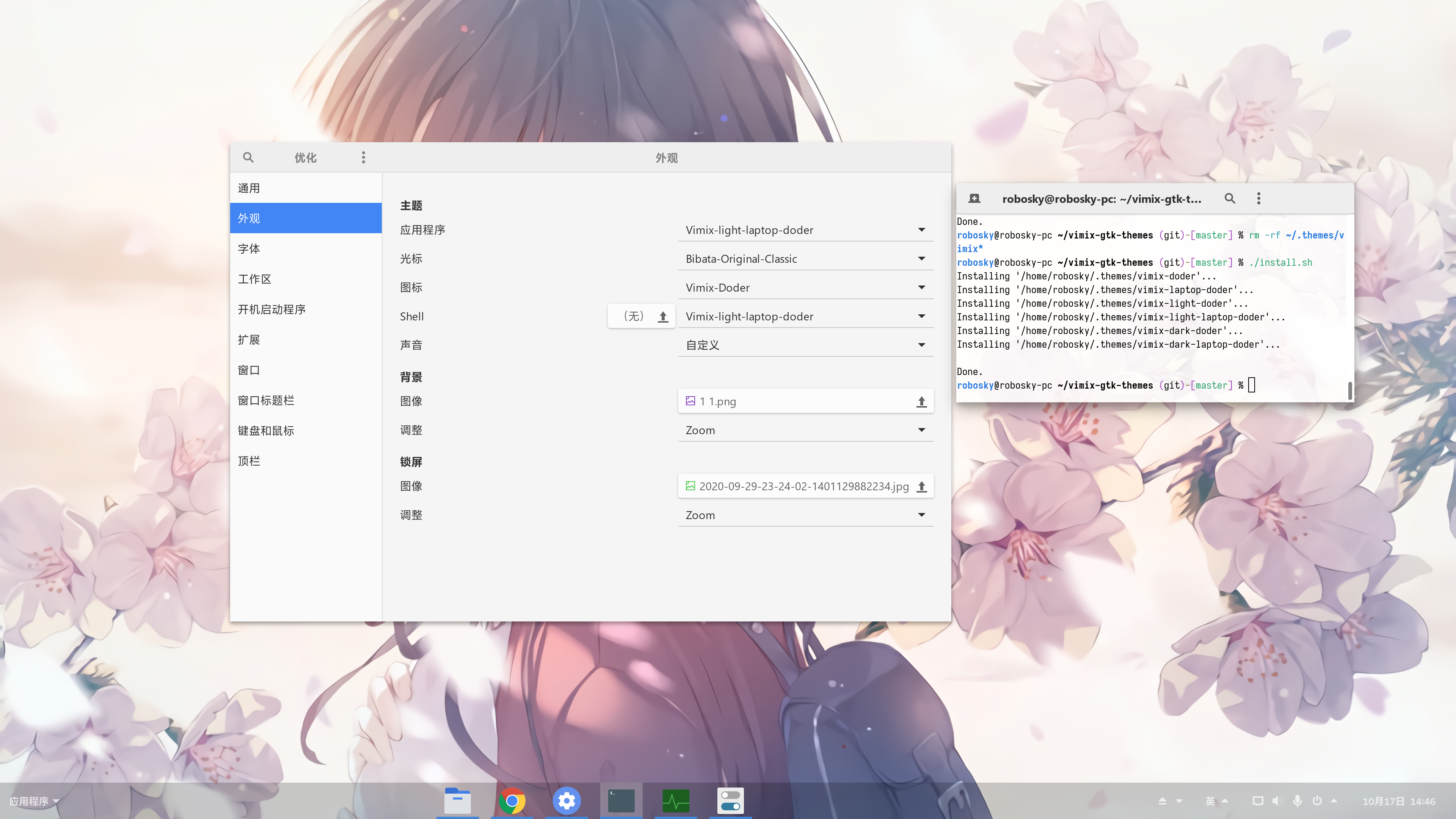Click the 锁屏 section heading
The image size is (1456, 819).
[411, 462]
